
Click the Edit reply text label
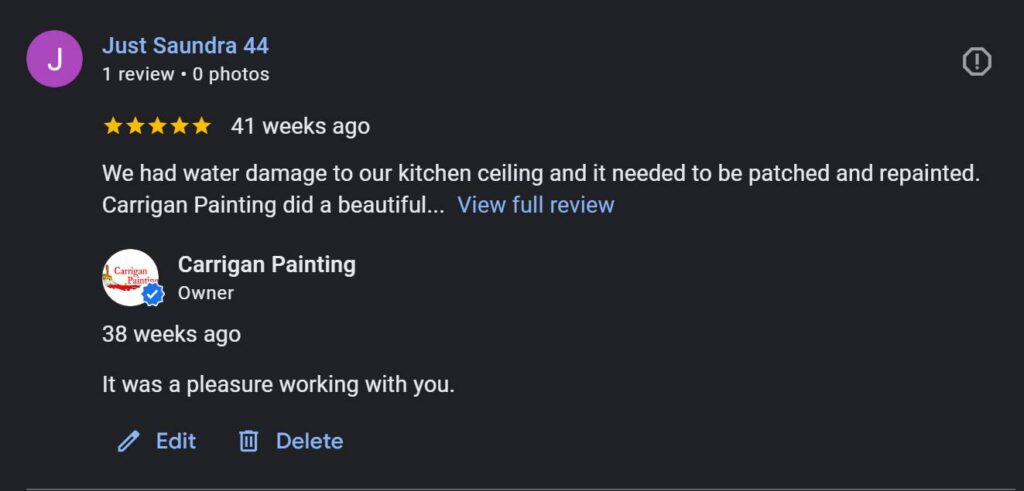point(176,441)
